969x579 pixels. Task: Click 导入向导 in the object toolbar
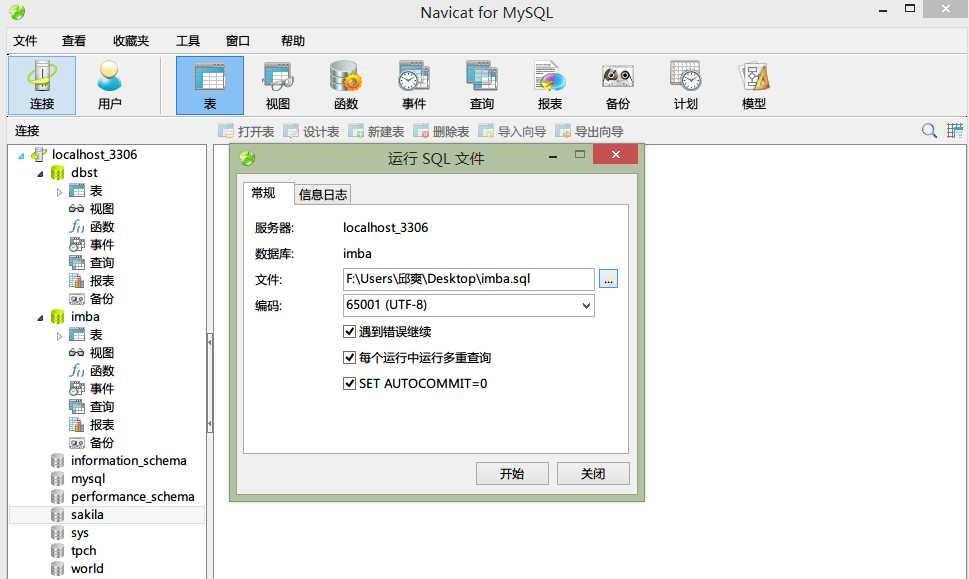click(x=512, y=131)
